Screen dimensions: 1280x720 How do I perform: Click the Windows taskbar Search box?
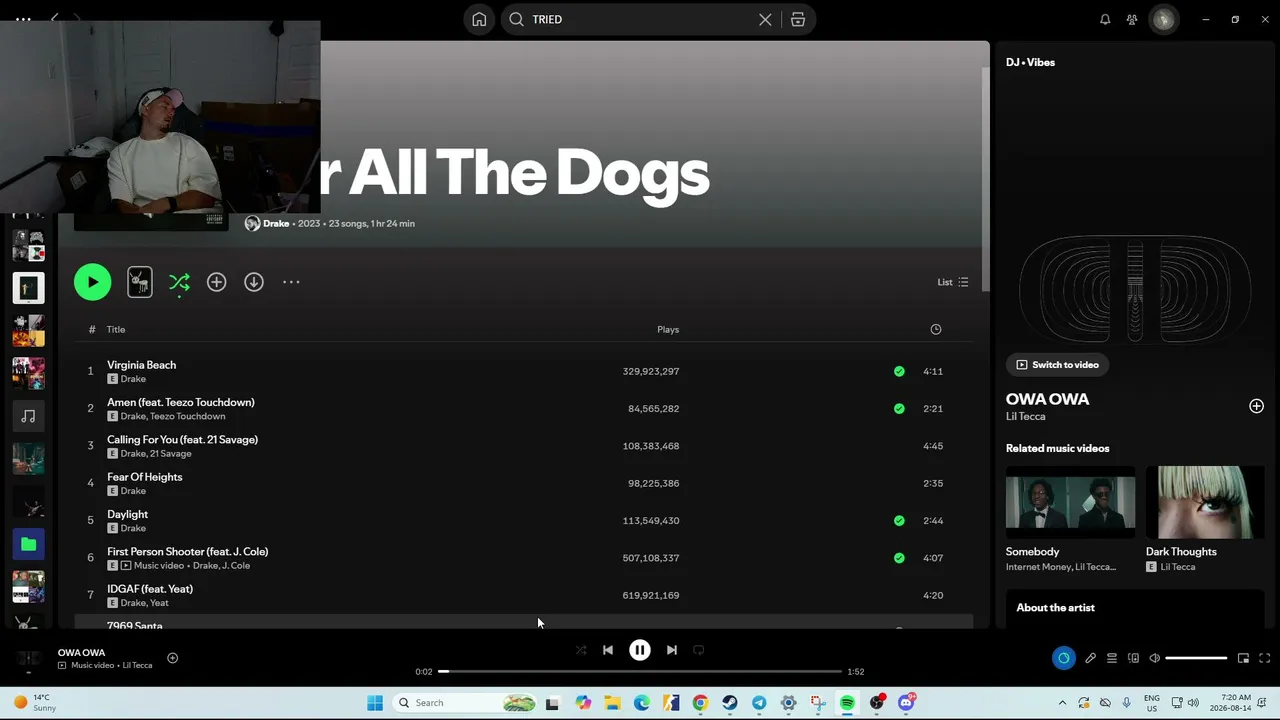click(466, 703)
